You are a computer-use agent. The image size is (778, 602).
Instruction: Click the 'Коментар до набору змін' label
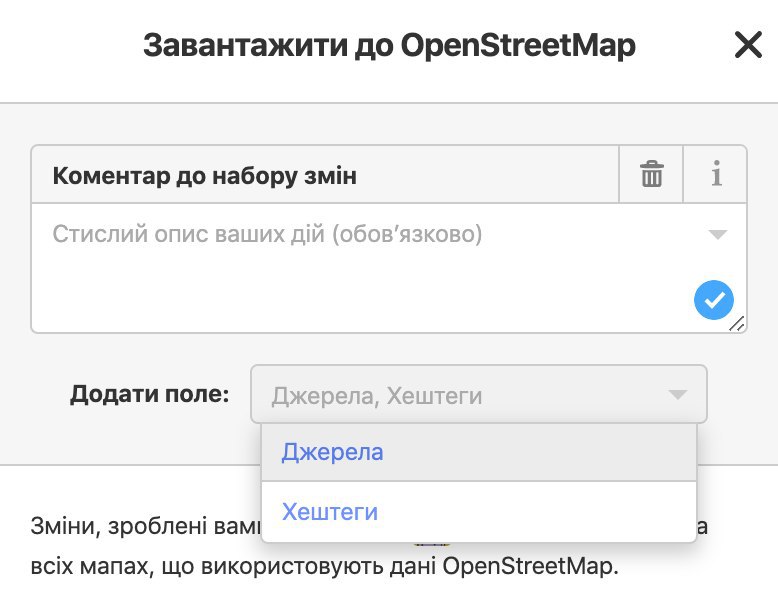click(x=204, y=175)
